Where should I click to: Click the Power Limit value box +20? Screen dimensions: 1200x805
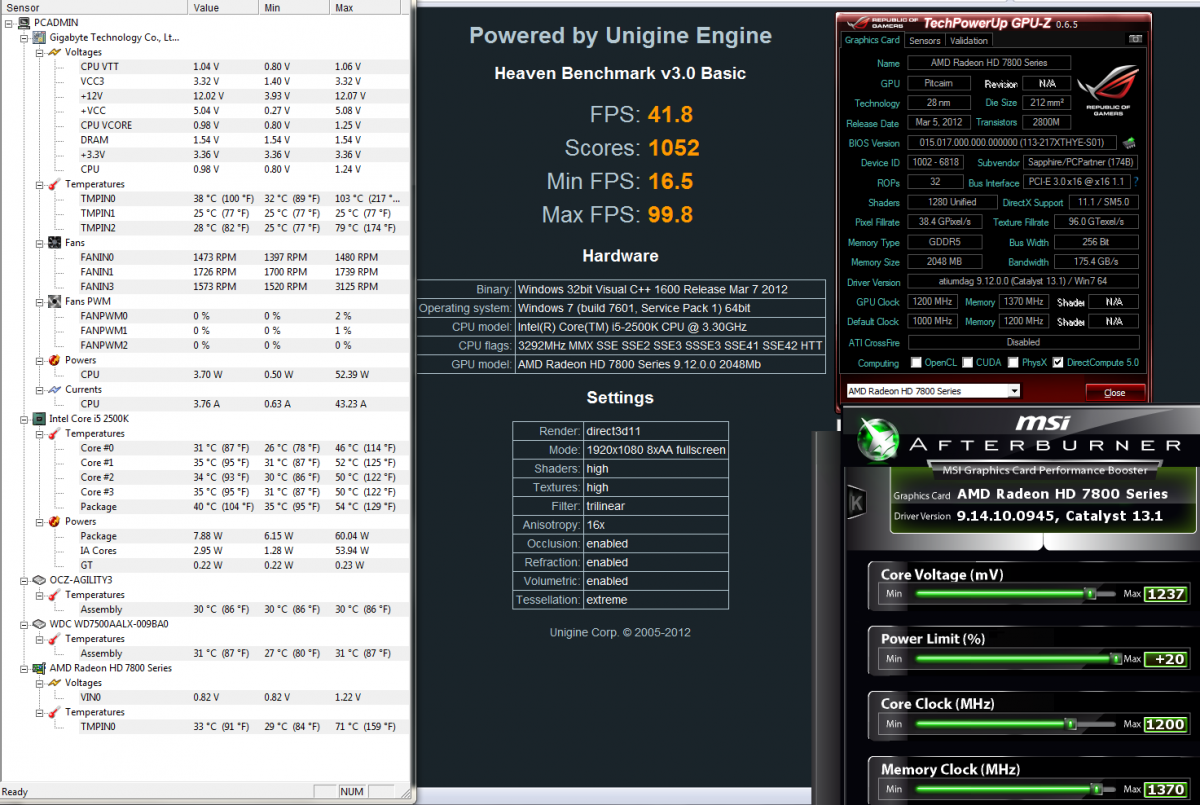click(x=1166, y=659)
